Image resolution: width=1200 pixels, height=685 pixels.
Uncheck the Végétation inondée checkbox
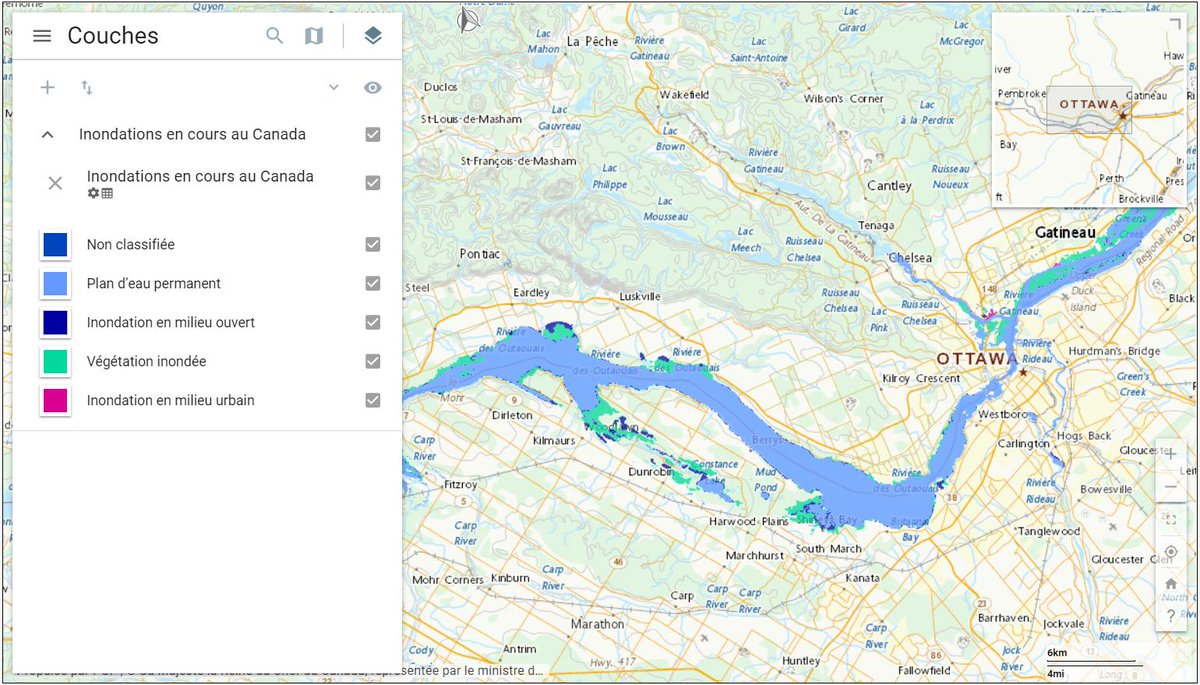pyautogui.click(x=373, y=361)
